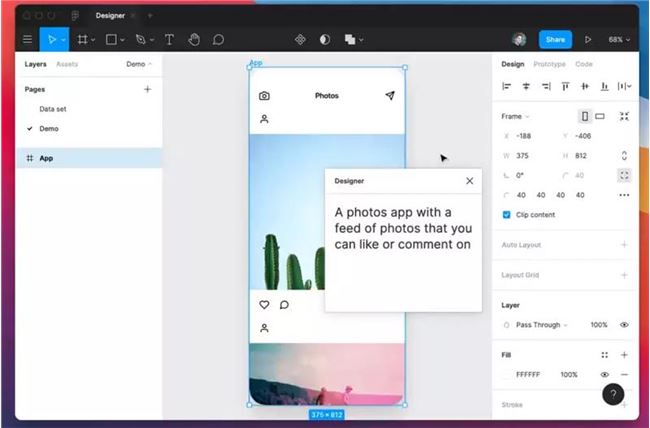Click Align horizontal centers icon

click(x=526, y=86)
